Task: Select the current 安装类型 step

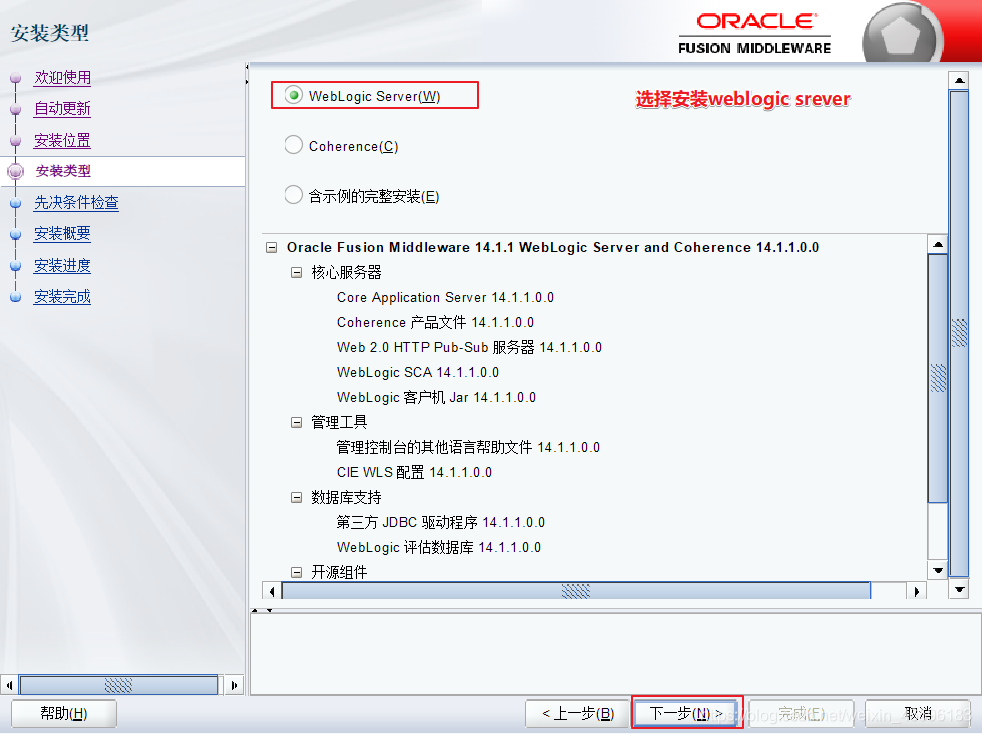Action: point(63,171)
